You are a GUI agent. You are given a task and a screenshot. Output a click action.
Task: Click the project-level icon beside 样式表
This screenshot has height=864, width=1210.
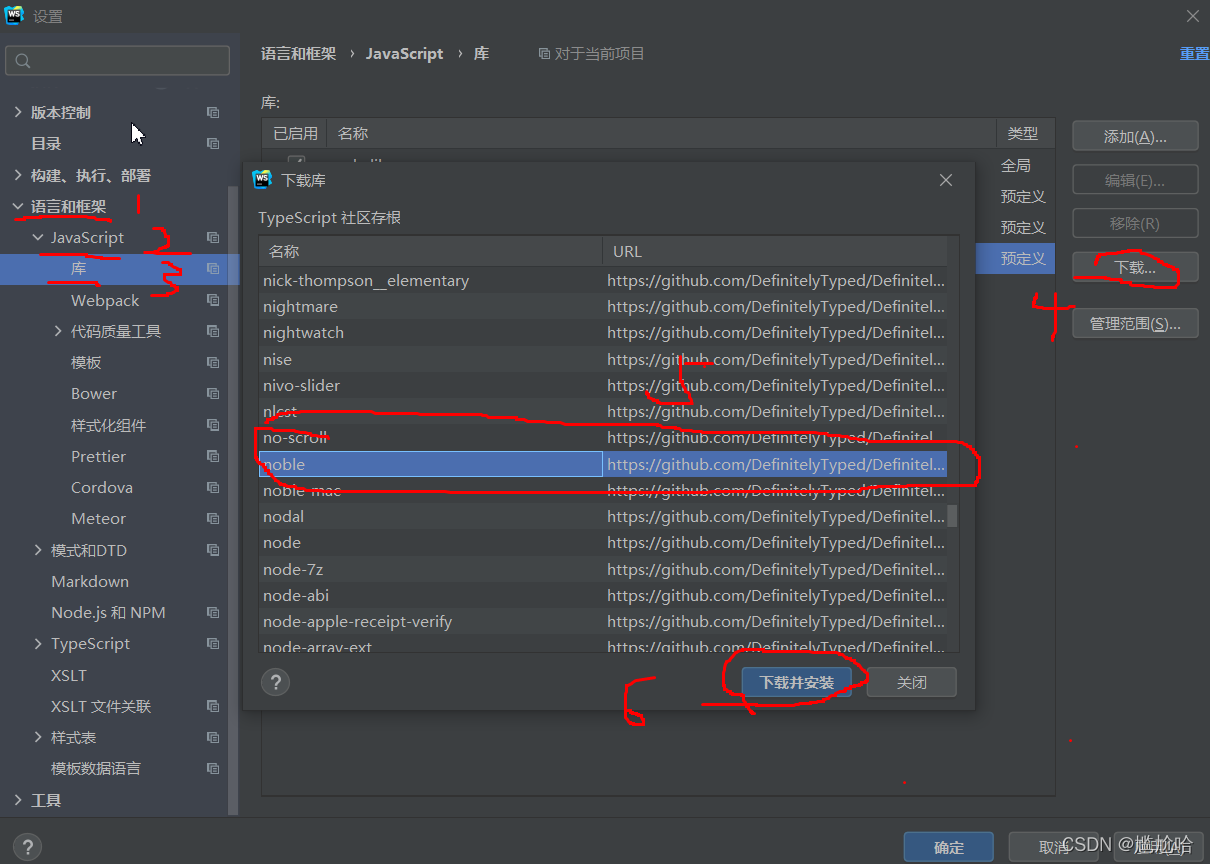213,737
